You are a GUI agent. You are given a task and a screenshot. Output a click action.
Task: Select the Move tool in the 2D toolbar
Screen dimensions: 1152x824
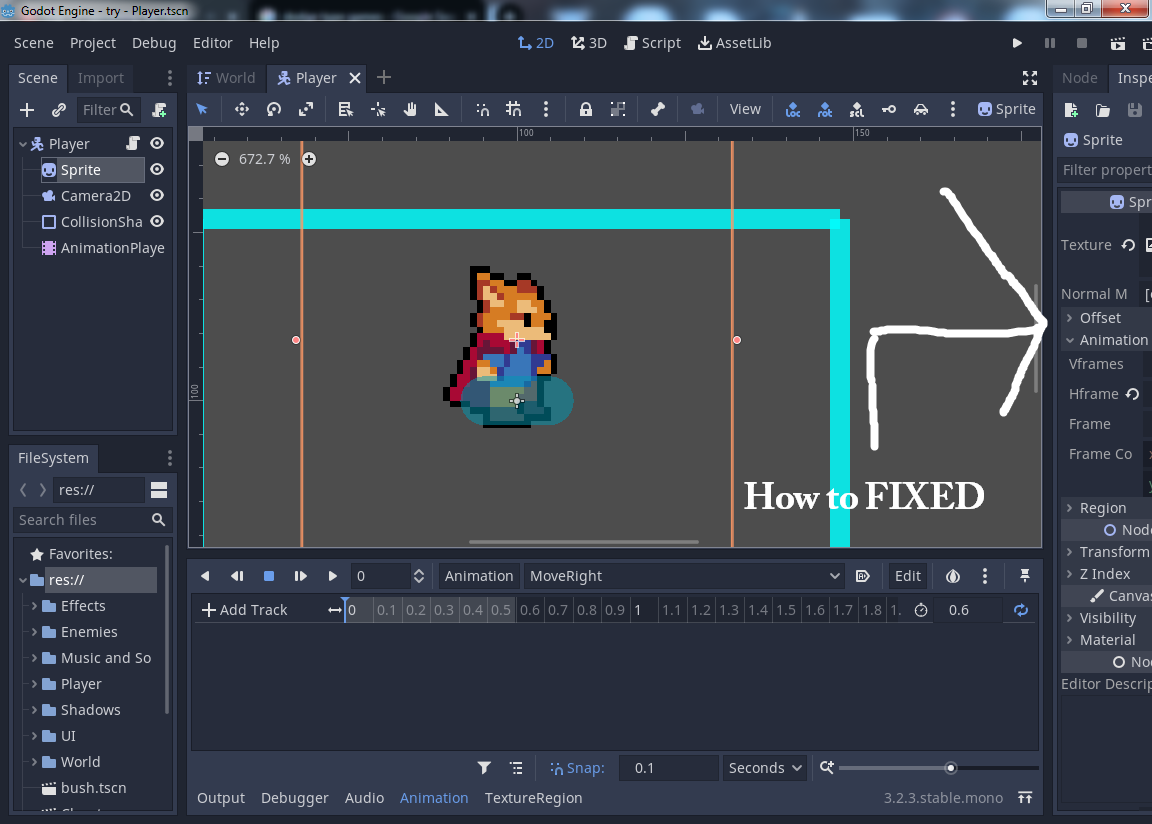coord(242,109)
